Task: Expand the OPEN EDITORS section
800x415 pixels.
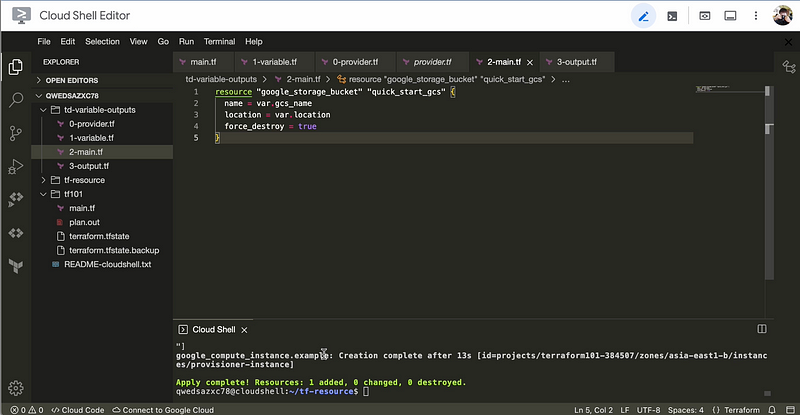Action: 102,80
